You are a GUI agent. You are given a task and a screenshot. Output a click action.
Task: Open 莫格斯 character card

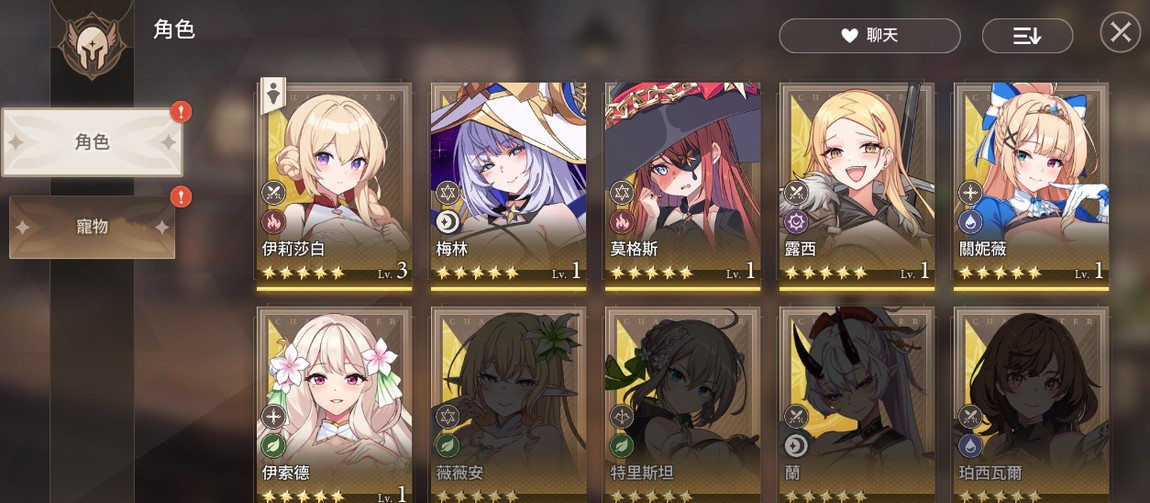tap(682, 186)
